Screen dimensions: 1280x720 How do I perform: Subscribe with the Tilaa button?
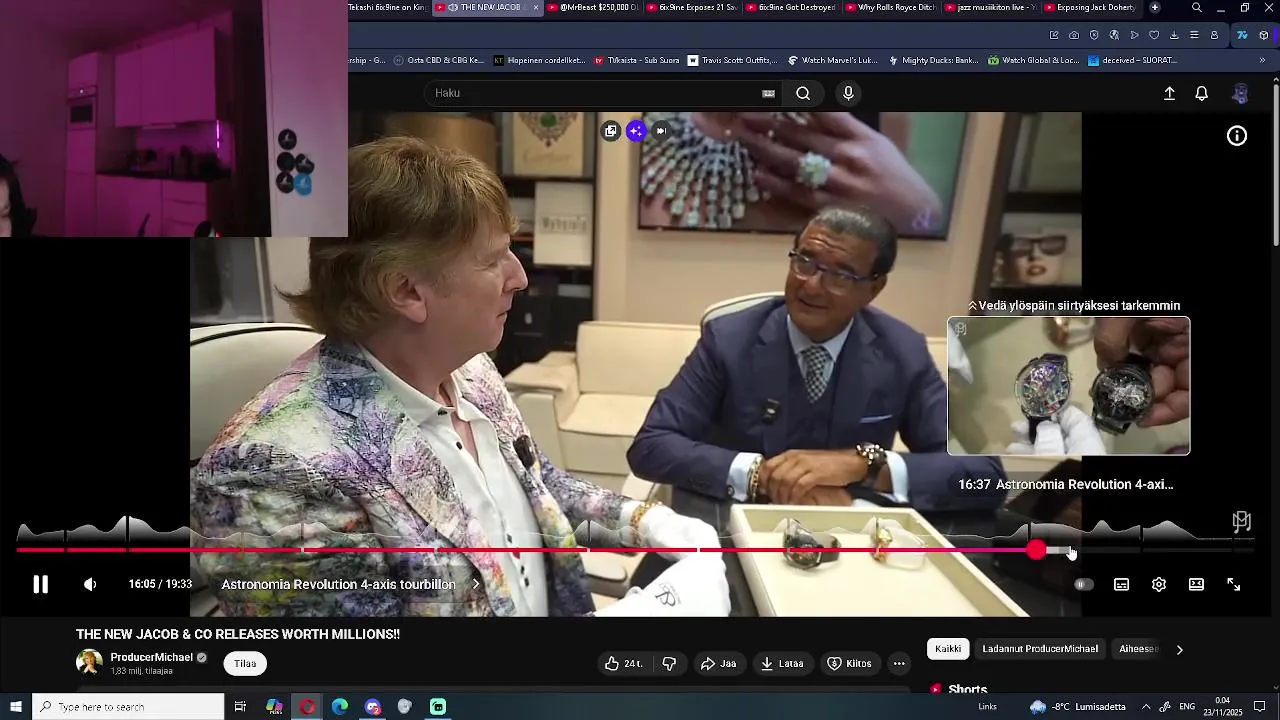point(245,664)
